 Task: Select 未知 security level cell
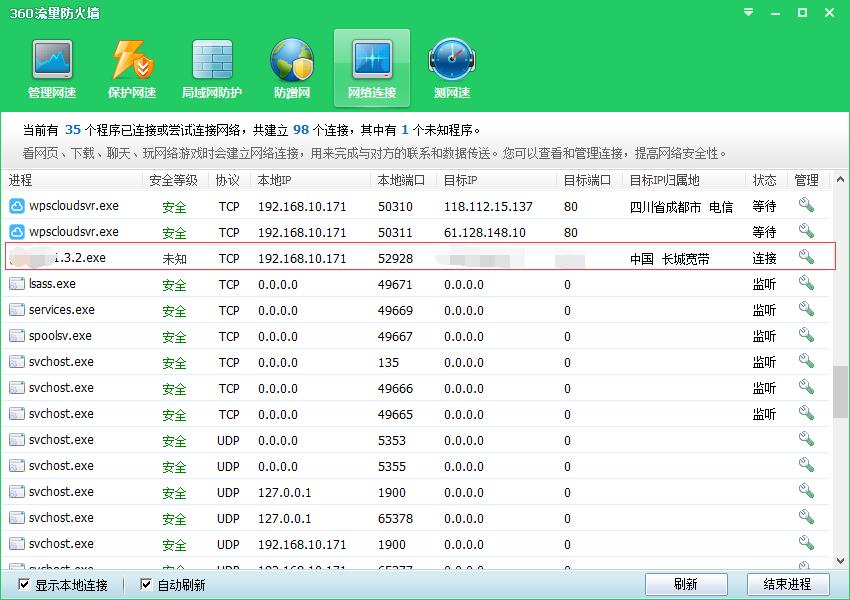coord(175,259)
